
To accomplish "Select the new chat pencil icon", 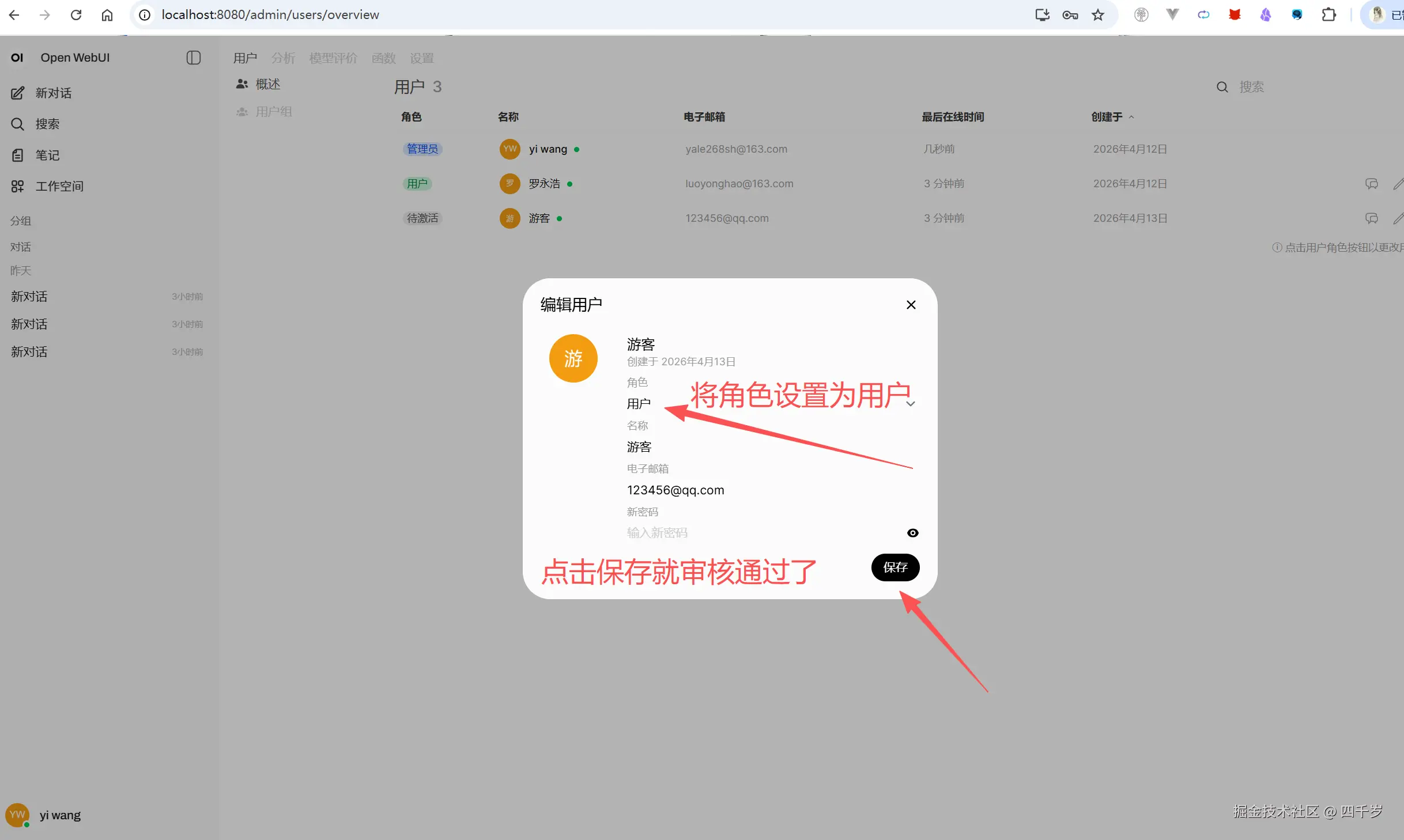I will pyautogui.click(x=17, y=93).
